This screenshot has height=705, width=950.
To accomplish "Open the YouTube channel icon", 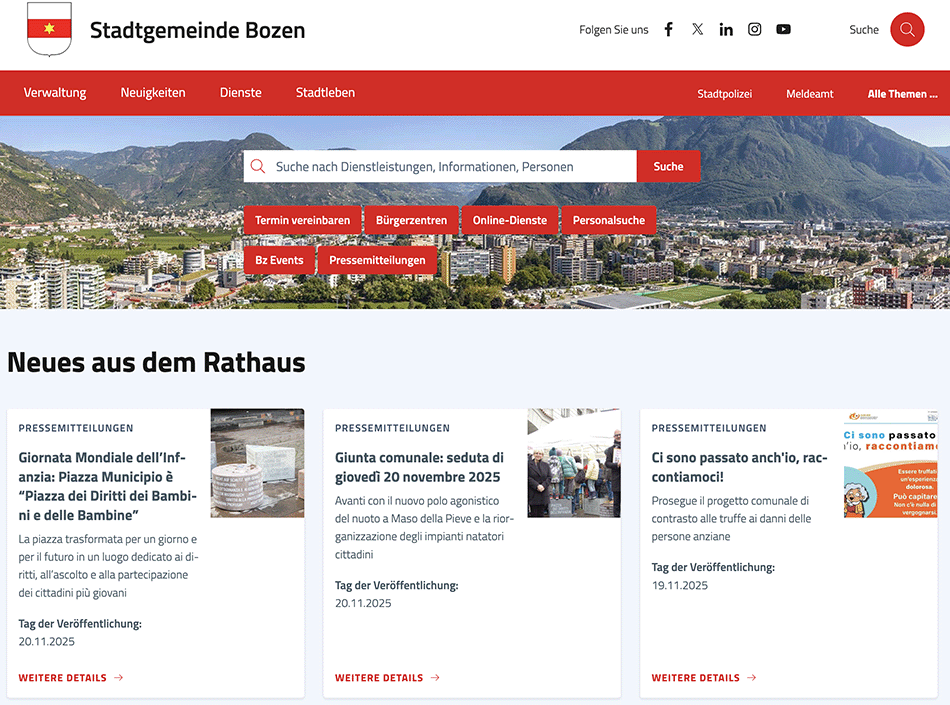I will pyautogui.click(x=784, y=30).
